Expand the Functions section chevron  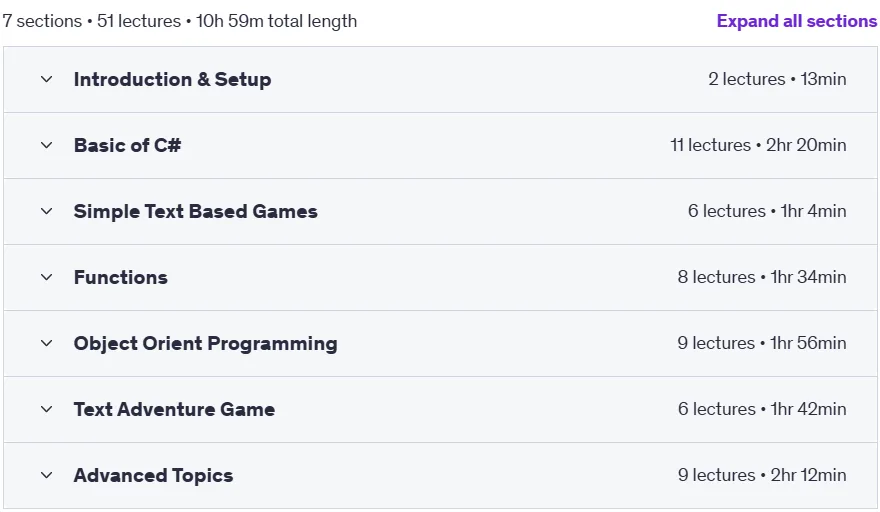point(47,277)
